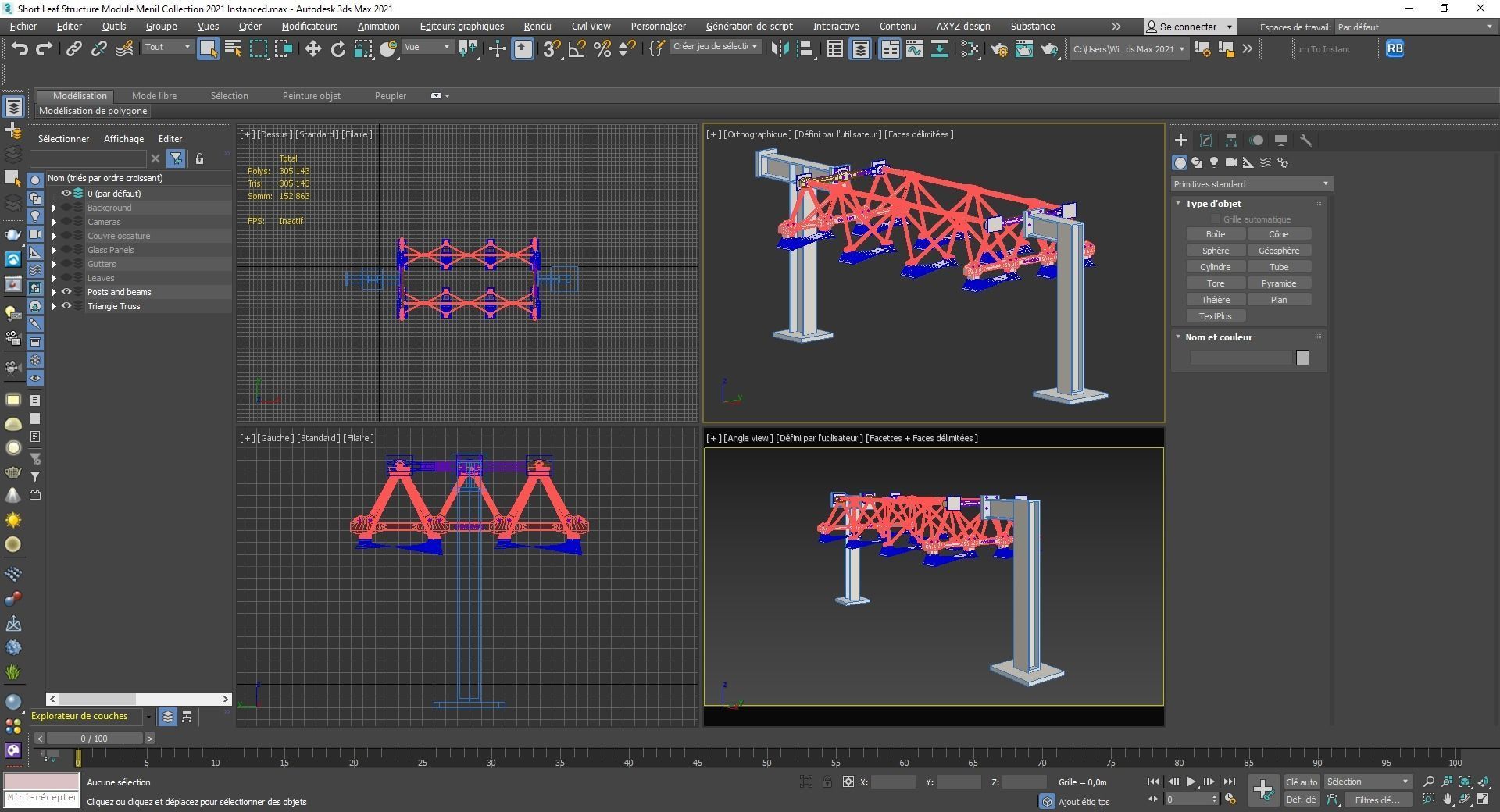
Task: Open the Rendu menu
Action: click(x=536, y=26)
